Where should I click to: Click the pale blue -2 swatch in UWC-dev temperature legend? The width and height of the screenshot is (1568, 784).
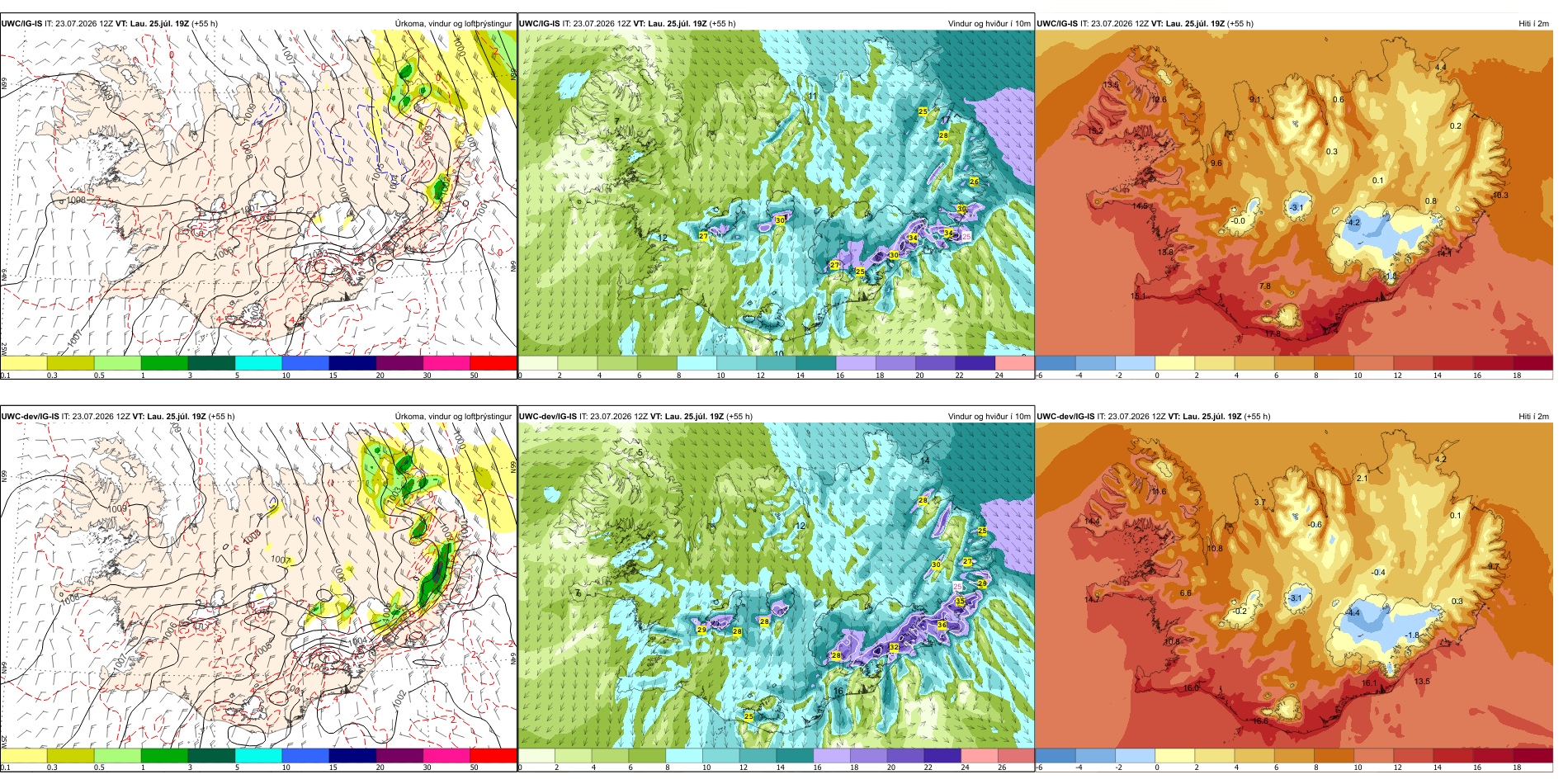1136,755
